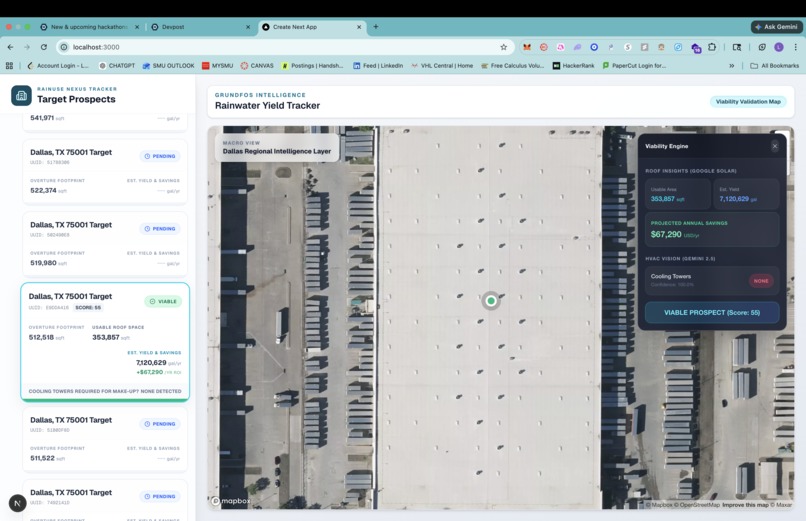Click the 353,857 usable roof space value
Viewport: 806px width, 521px height.
tap(111, 338)
